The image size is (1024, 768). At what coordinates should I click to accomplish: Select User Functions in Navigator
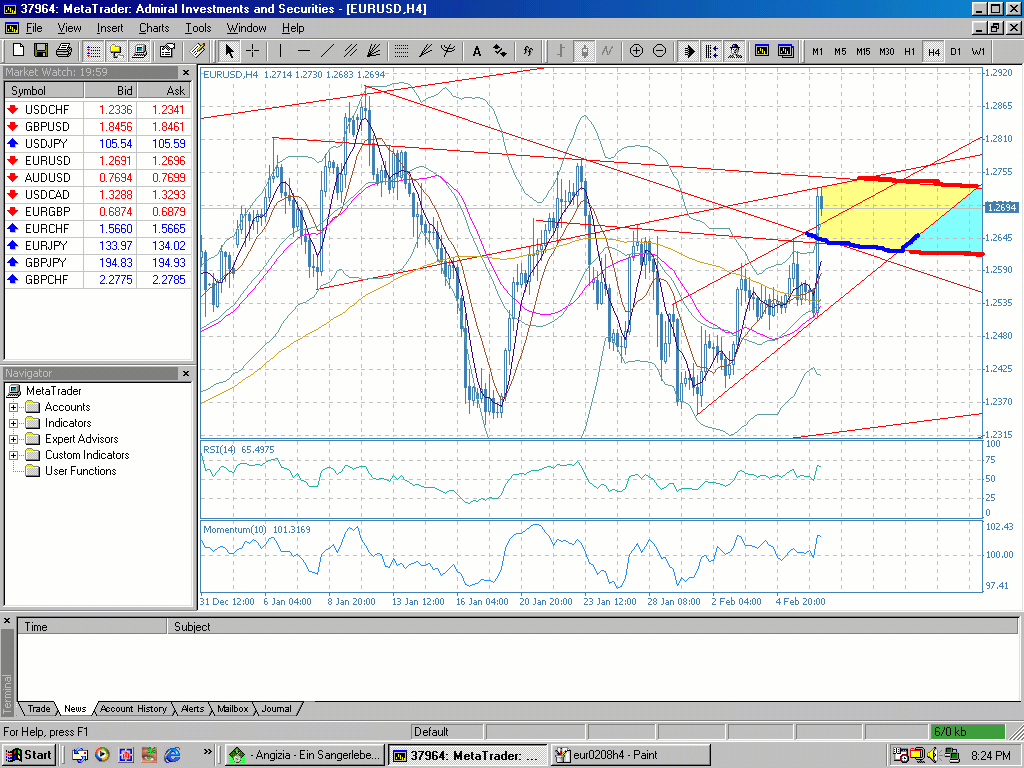pos(80,471)
